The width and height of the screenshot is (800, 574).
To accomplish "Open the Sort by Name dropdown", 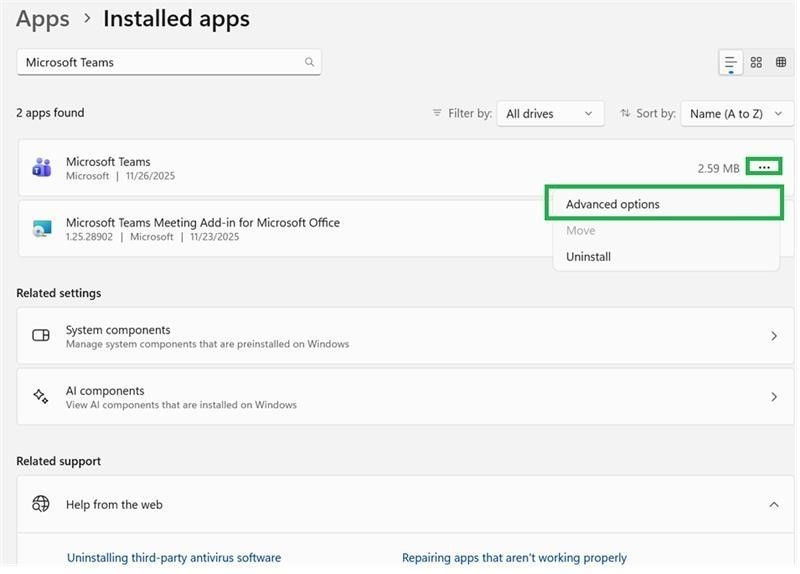I will pyautogui.click(x=736, y=114).
